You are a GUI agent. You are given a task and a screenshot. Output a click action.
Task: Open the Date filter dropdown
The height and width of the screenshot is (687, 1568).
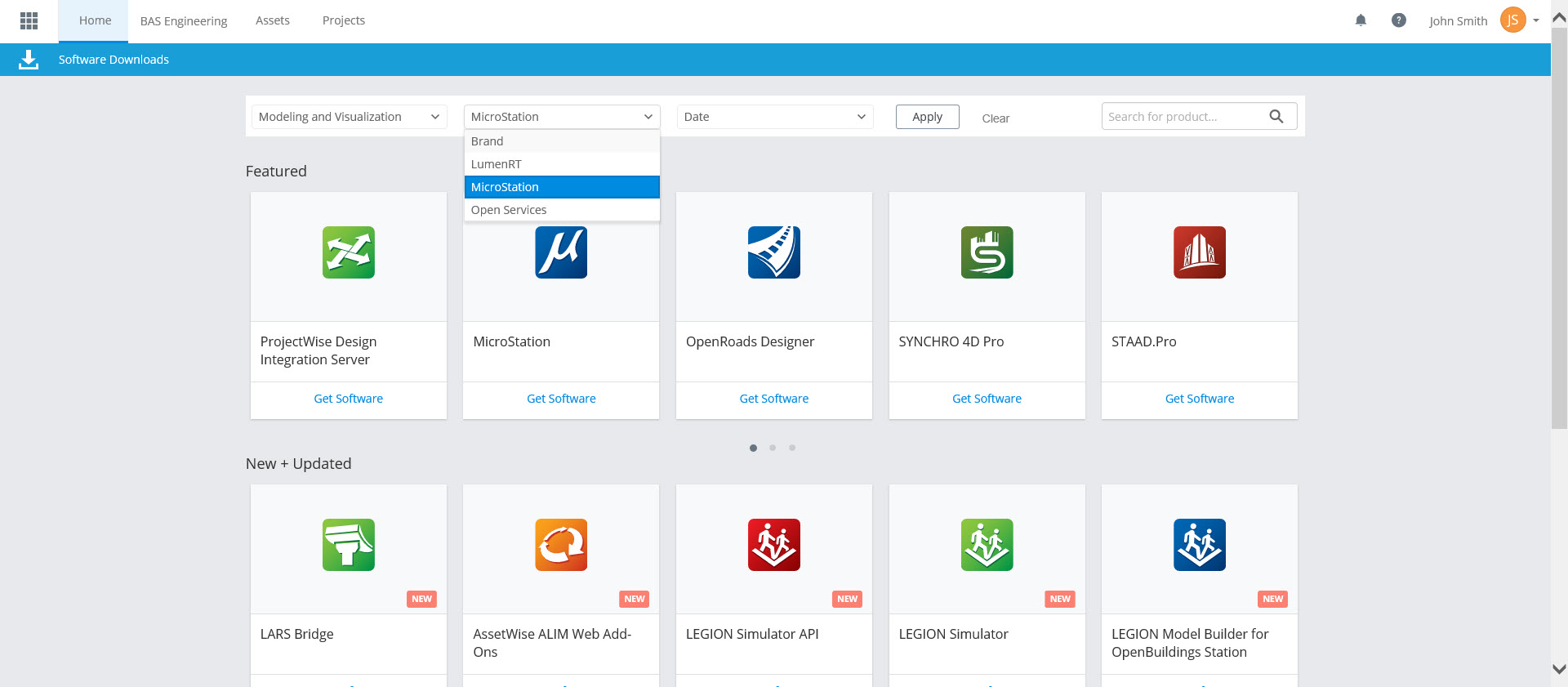click(775, 117)
